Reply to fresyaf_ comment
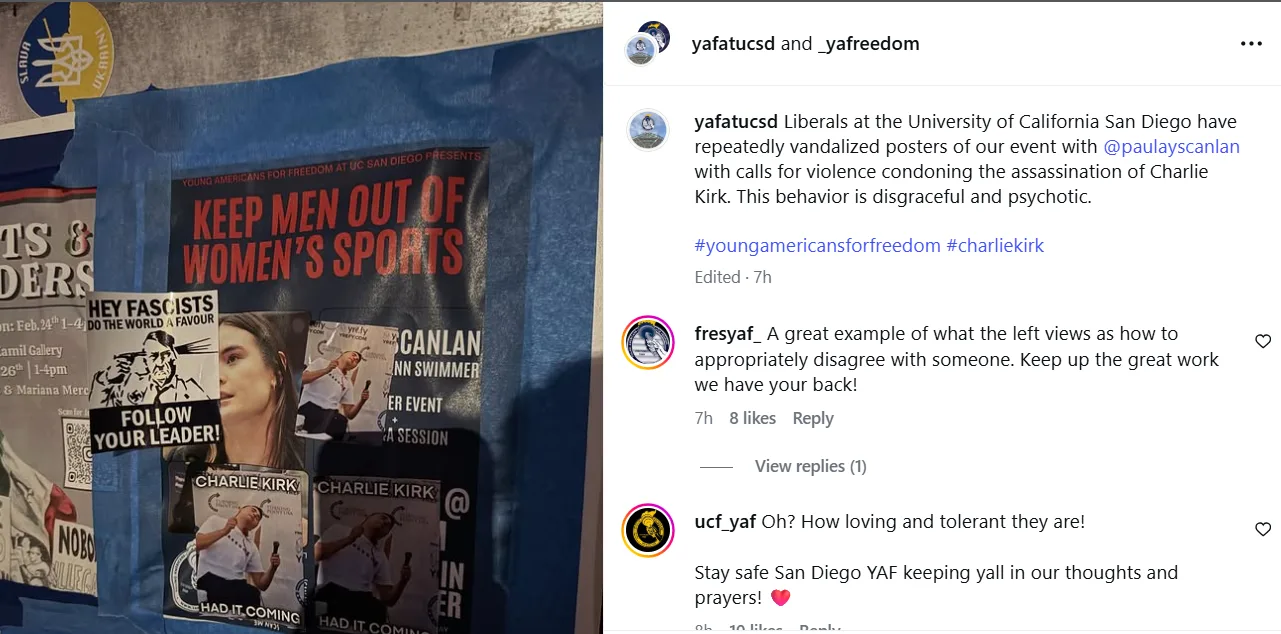The width and height of the screenshot is (1281, 634). [x=813, y=418]
